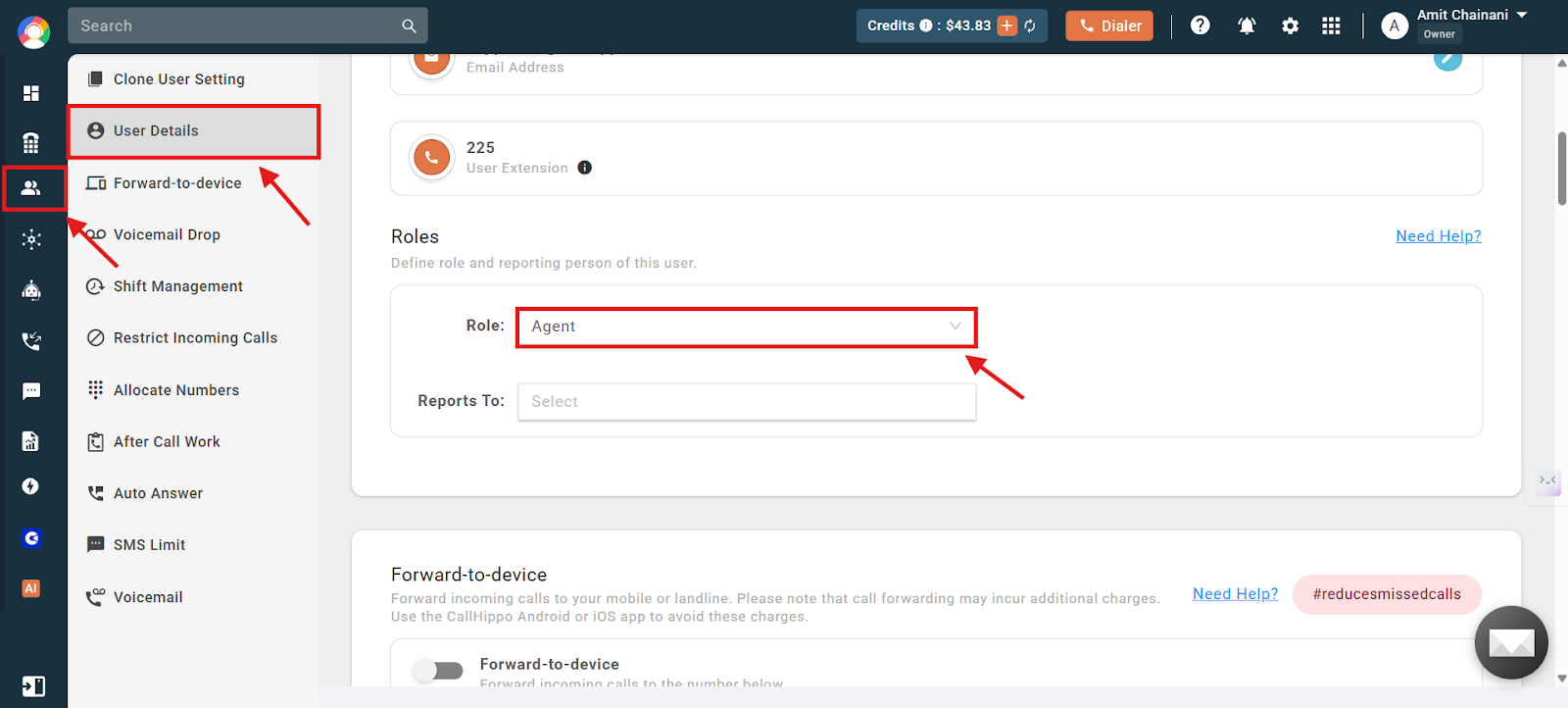This screenshot has height=708, width=1568.
Task: Click the search magnifier icon
Action: coord(409,26)
